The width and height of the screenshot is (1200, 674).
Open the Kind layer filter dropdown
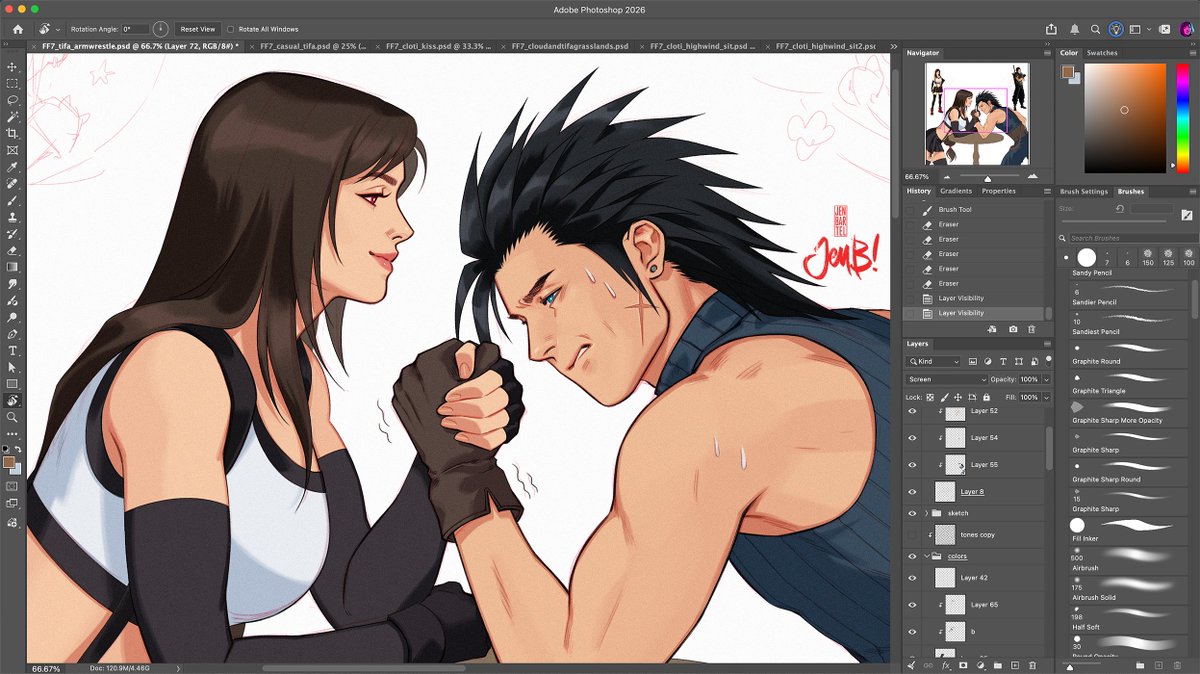(932, 361)
